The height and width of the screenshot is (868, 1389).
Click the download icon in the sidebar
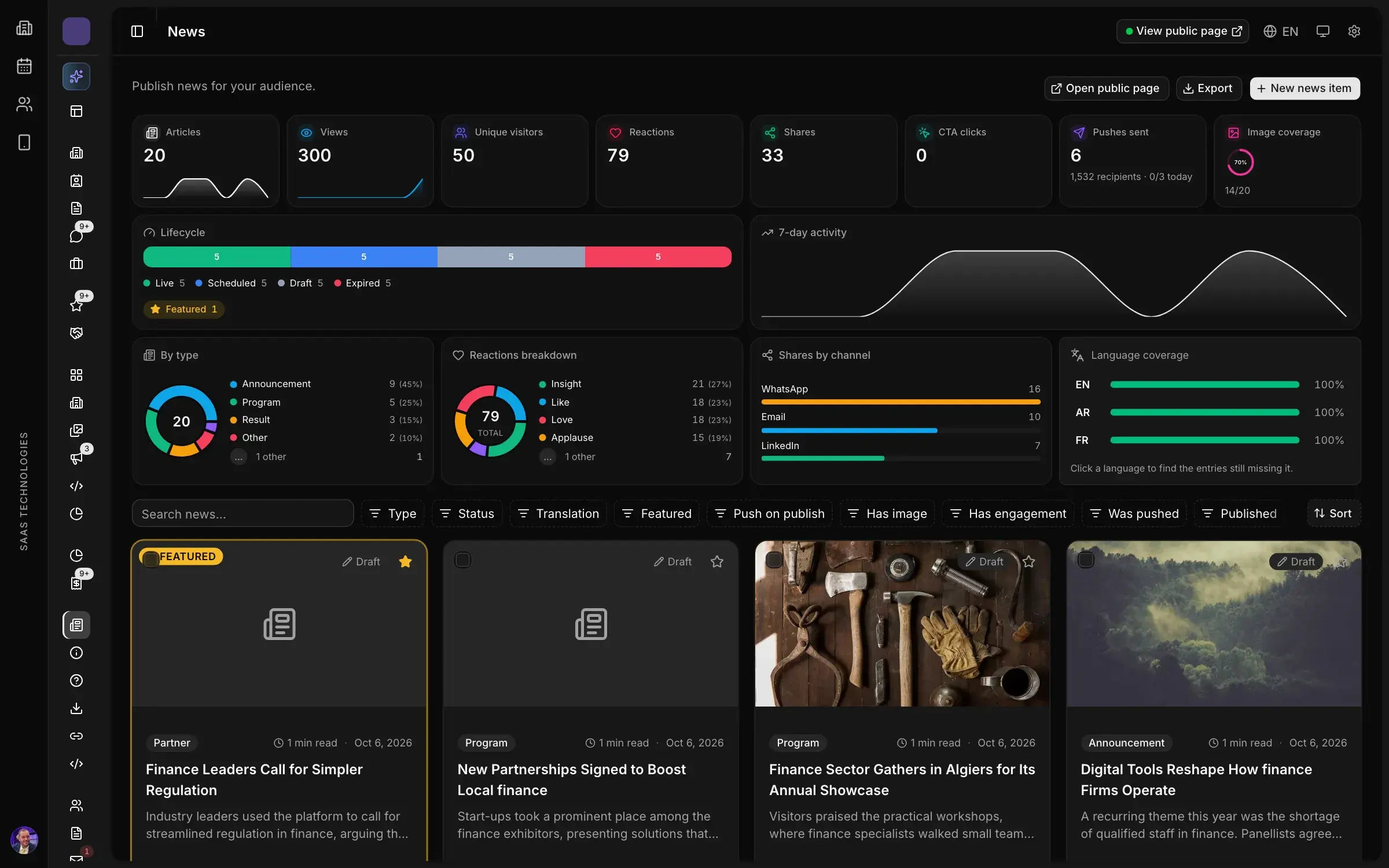(x=76, y=708)
